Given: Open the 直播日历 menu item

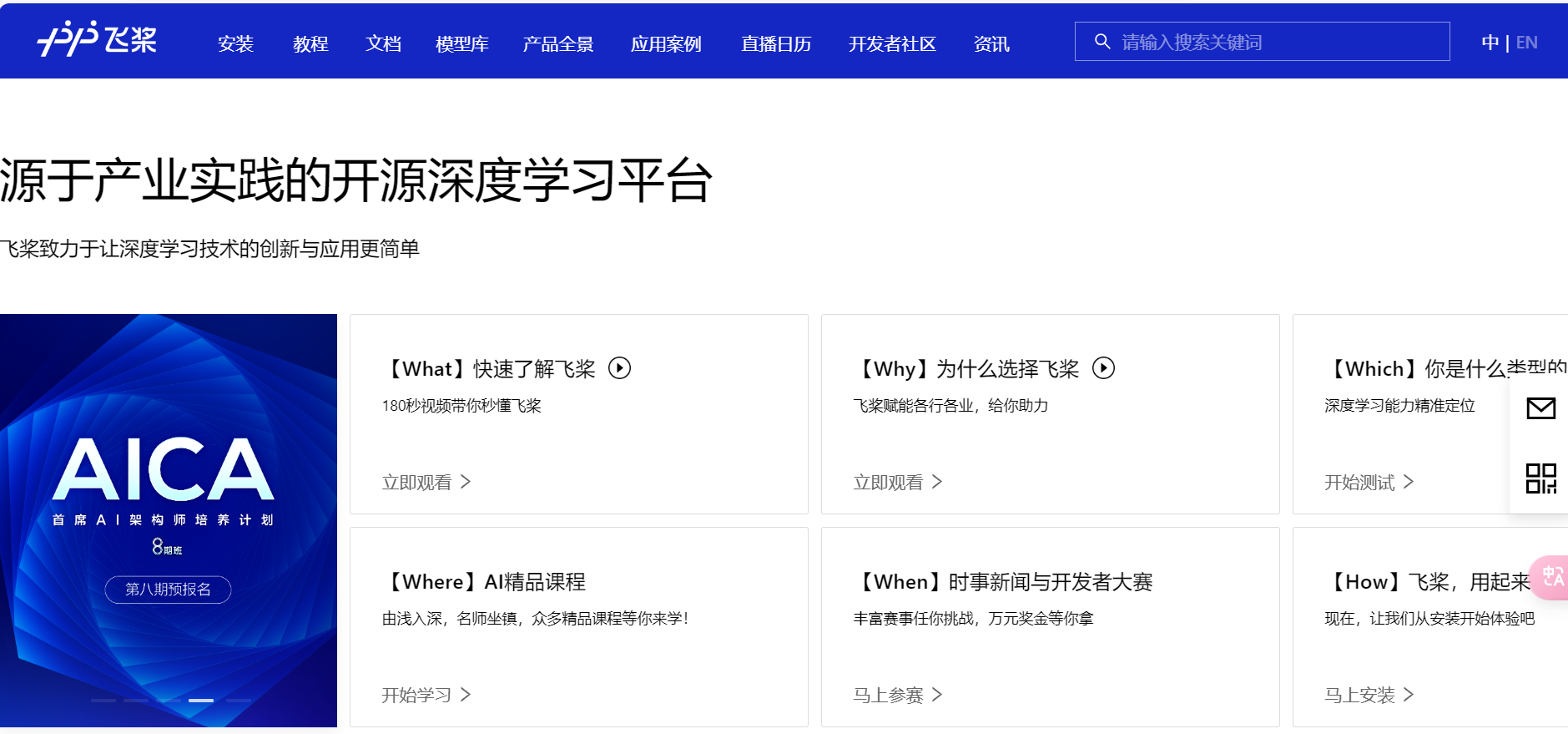Looking at the screenshot, I should click(x=776, y=43).
